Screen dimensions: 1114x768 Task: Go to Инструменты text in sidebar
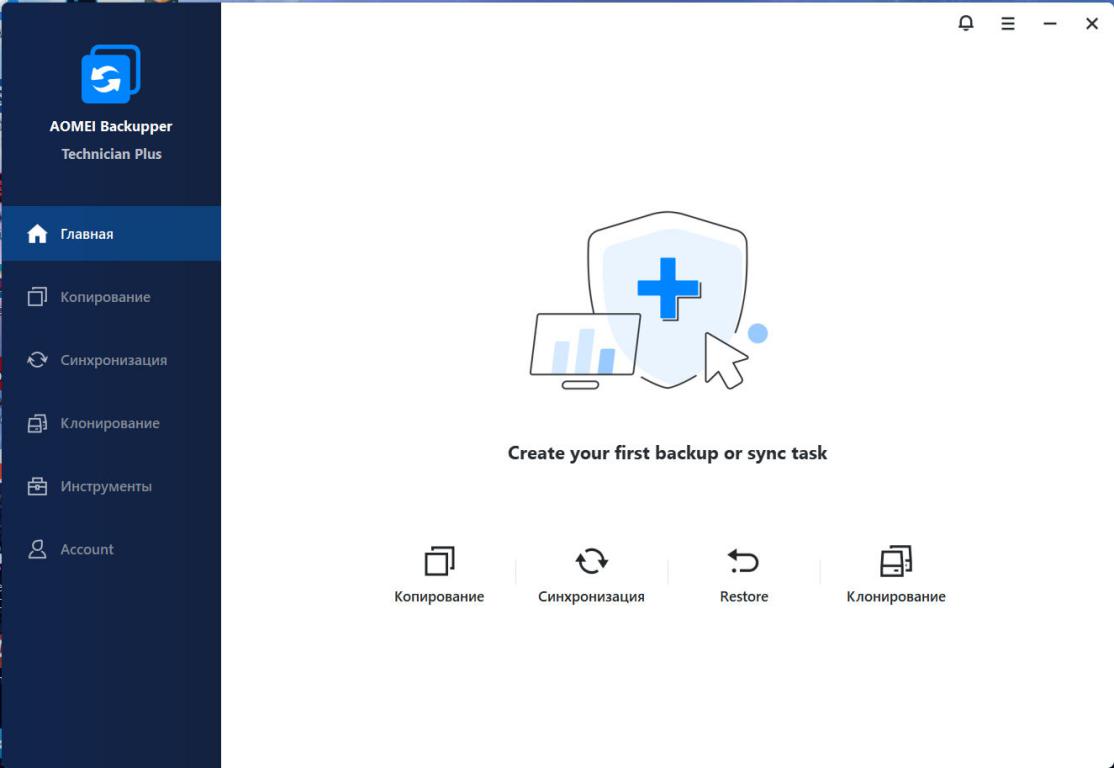pos(106,487)
